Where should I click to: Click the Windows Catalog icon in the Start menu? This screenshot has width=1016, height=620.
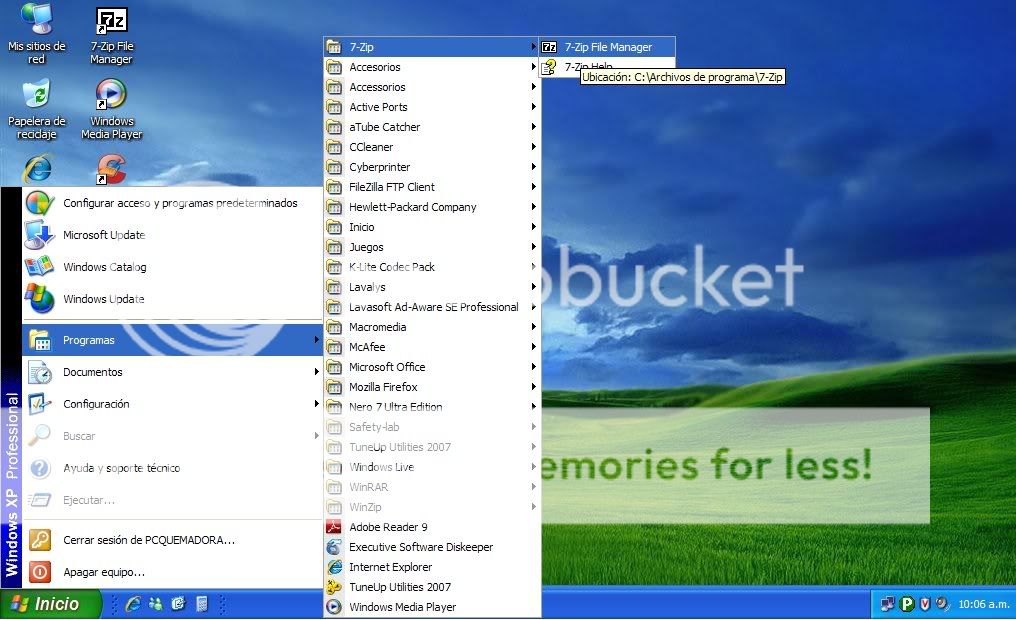pyautogui.click(x=39, y=267)
